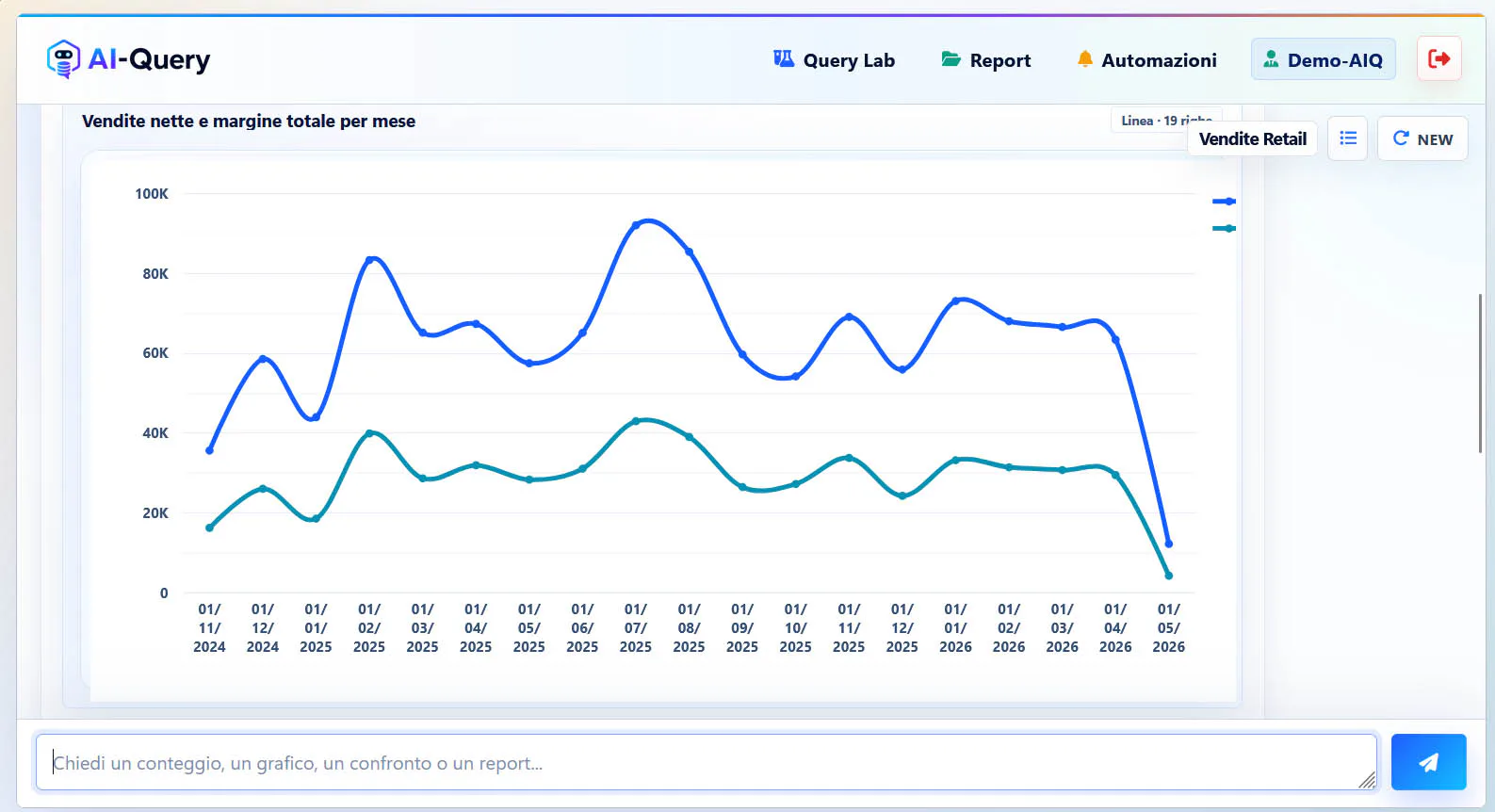Open the Demo-AIQ user profile
This screenshot has height=812, width=1495.
point(1323,59)
